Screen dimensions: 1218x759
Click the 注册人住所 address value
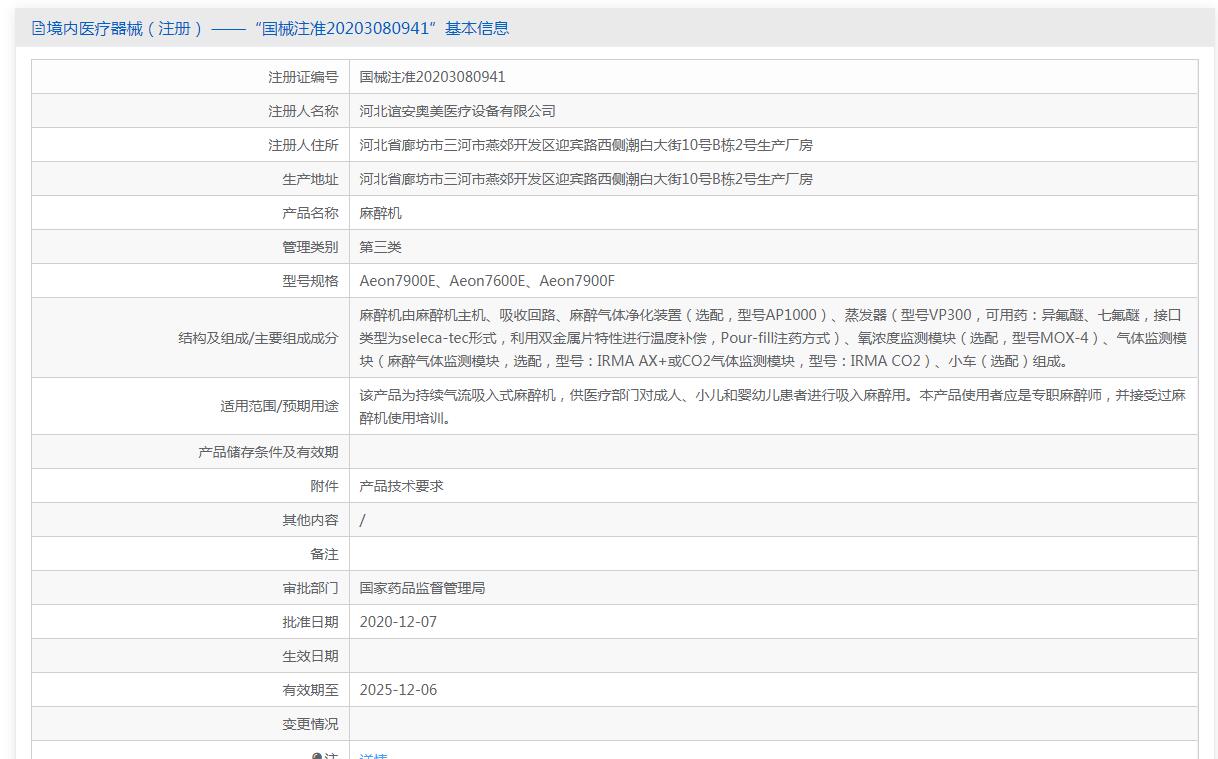(585, 145)
